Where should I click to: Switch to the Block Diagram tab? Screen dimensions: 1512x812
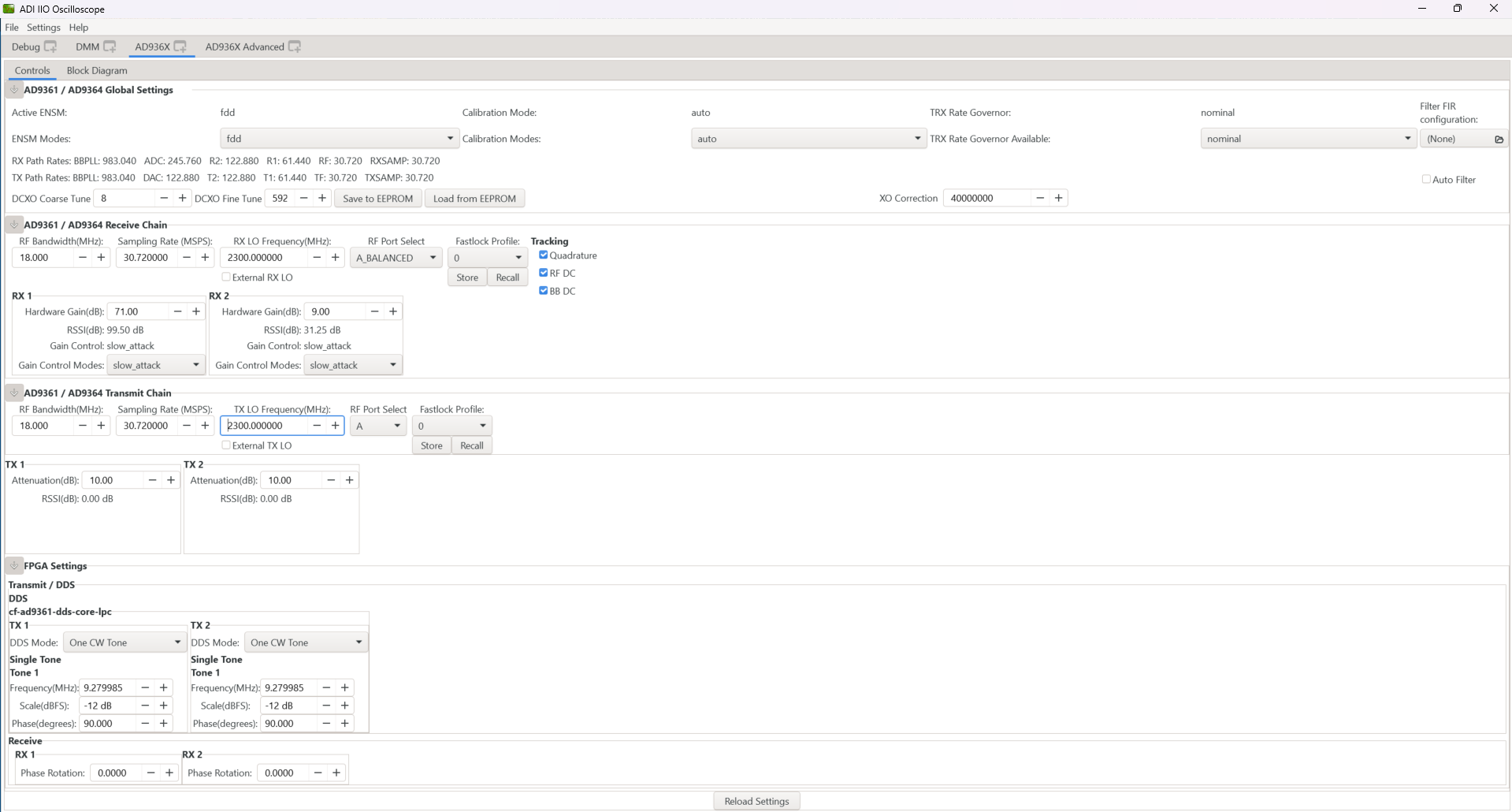[97, 70]
